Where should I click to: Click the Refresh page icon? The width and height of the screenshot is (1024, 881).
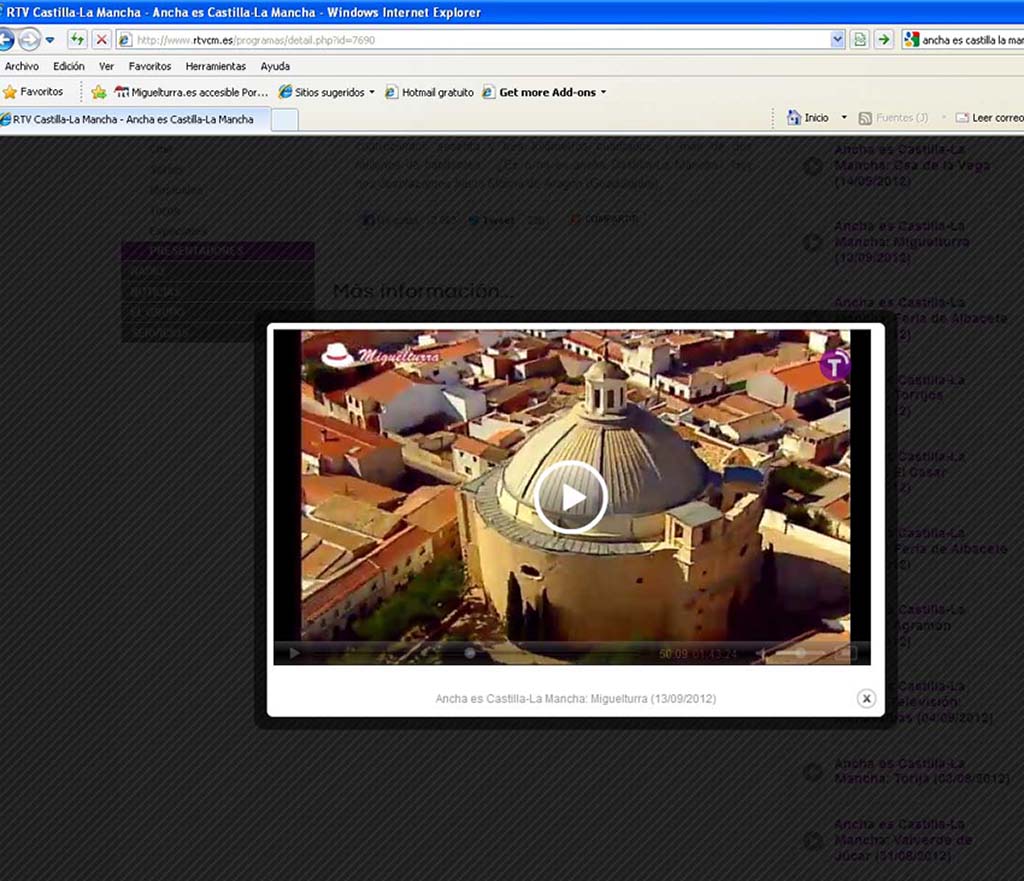click(77, 40)
